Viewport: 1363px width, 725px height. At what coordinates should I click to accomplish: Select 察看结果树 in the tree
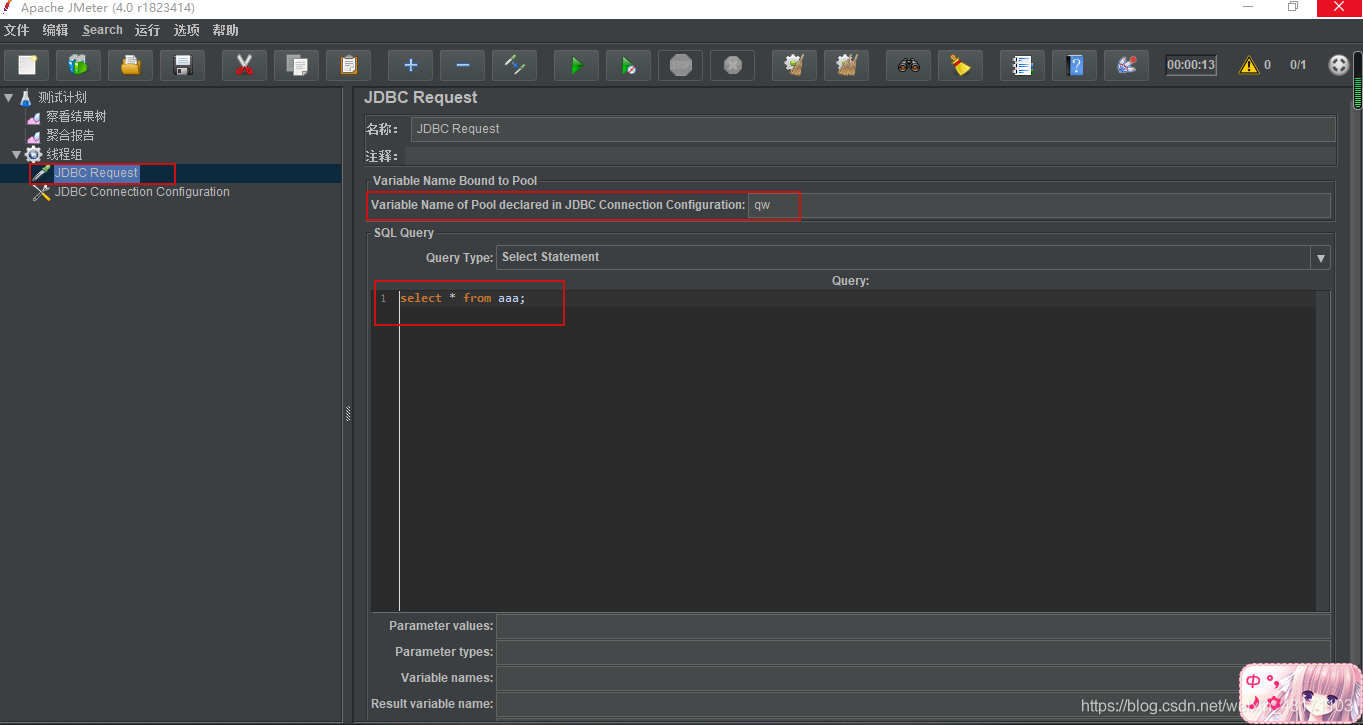pyautogui.click(x=76, y=116)
